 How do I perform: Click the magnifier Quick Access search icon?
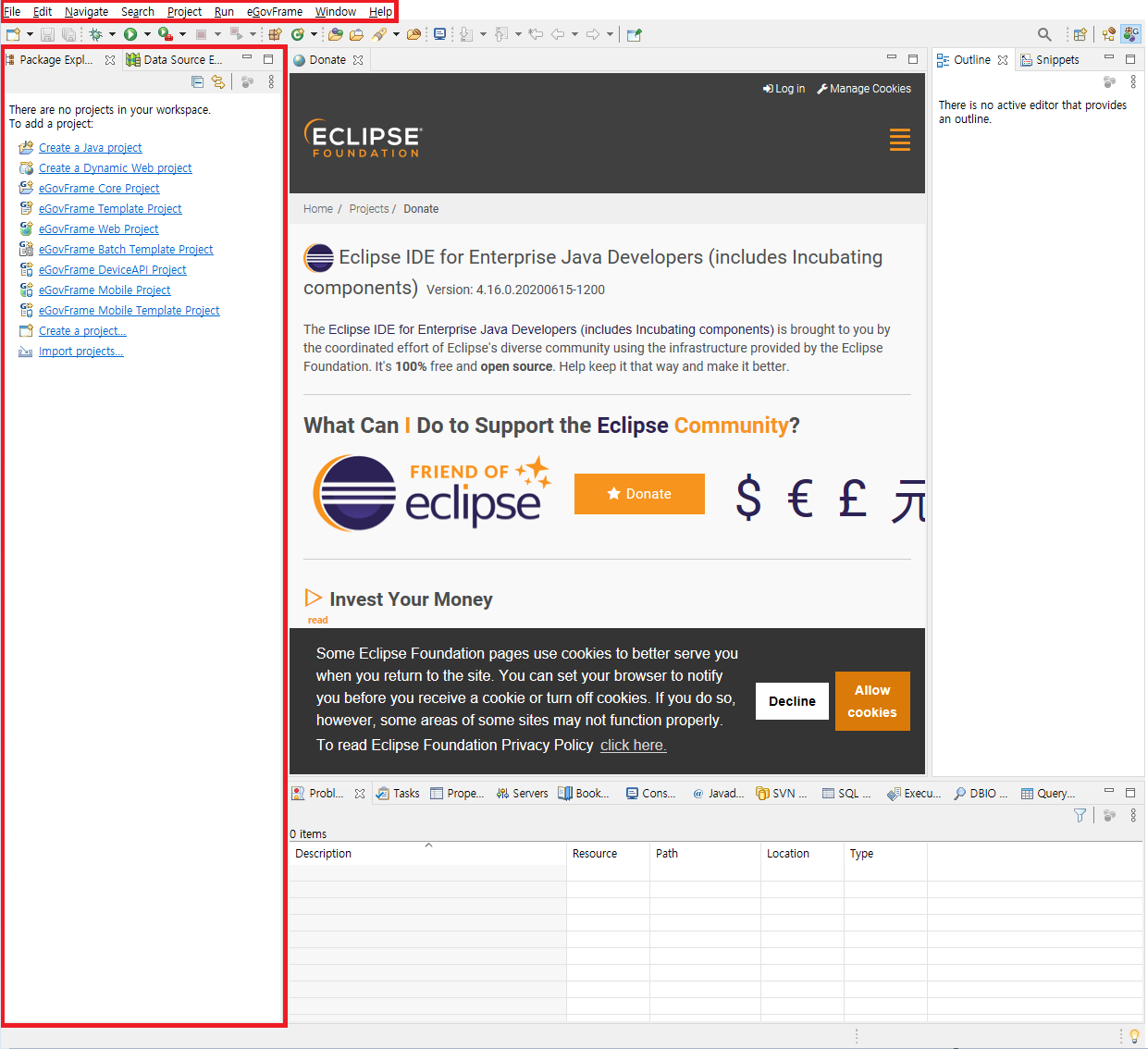[1044, 34]
